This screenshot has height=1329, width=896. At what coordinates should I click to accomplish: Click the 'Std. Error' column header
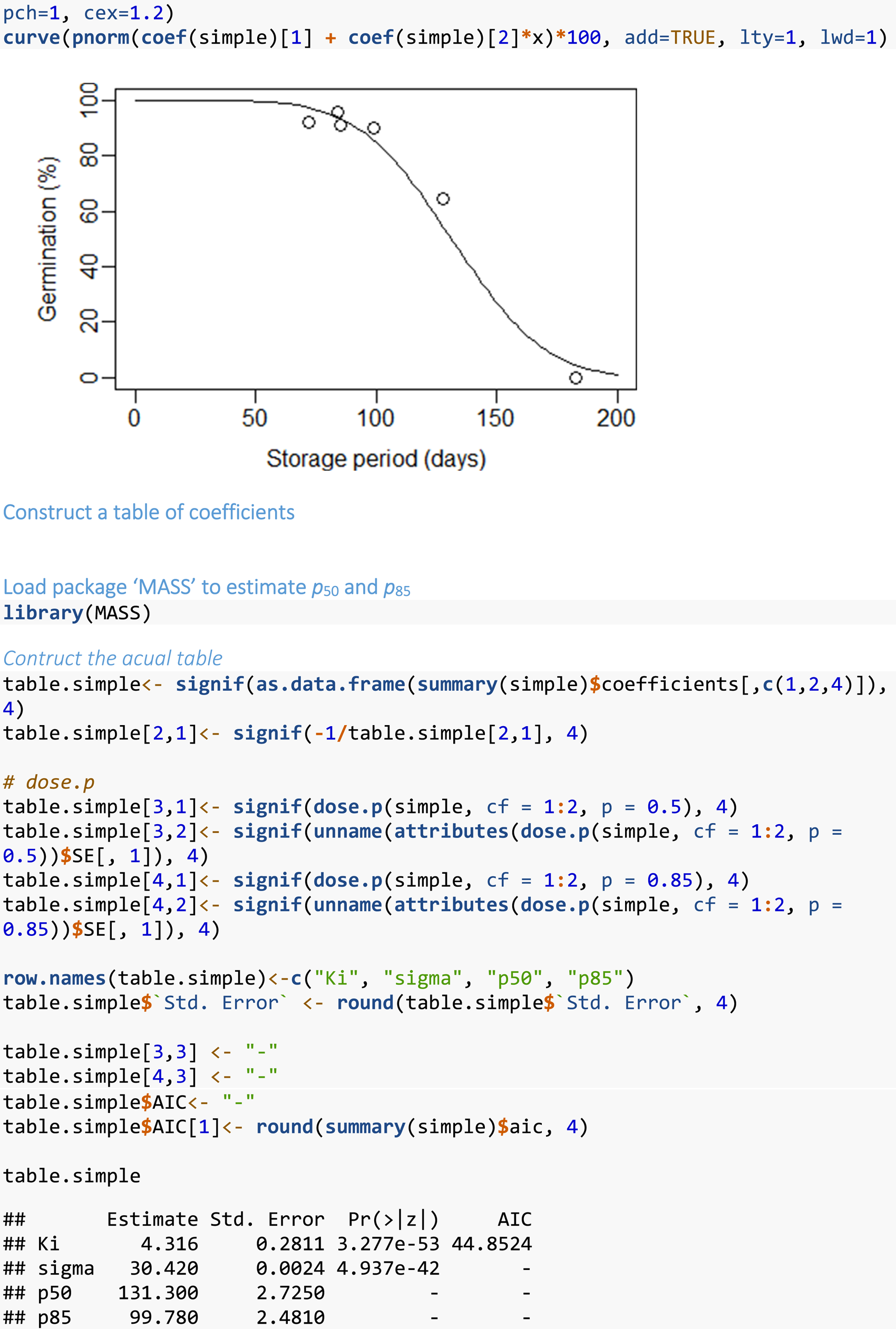(267, 1219)
